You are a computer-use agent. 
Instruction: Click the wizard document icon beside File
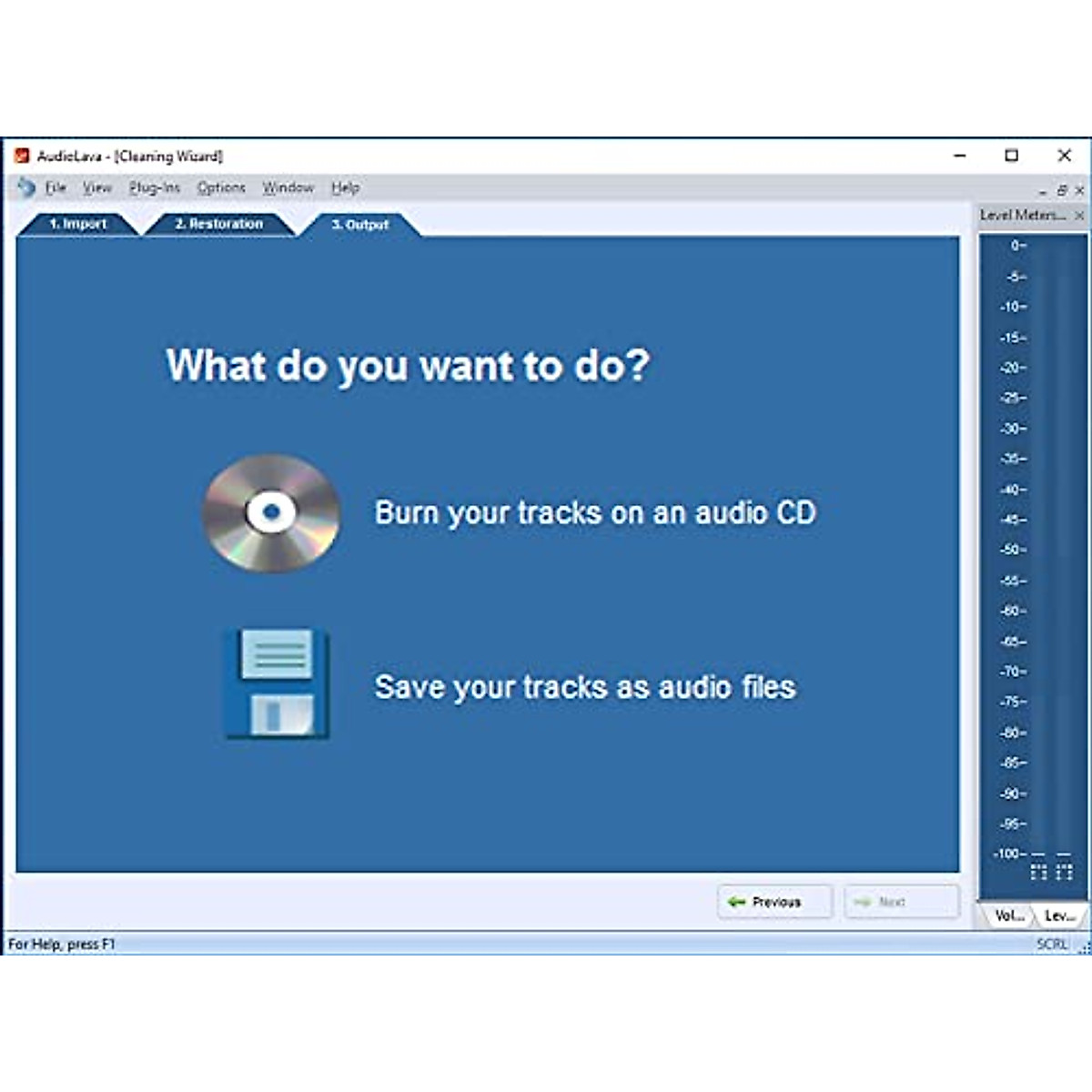pyautogui.click(x=26, y=187)
